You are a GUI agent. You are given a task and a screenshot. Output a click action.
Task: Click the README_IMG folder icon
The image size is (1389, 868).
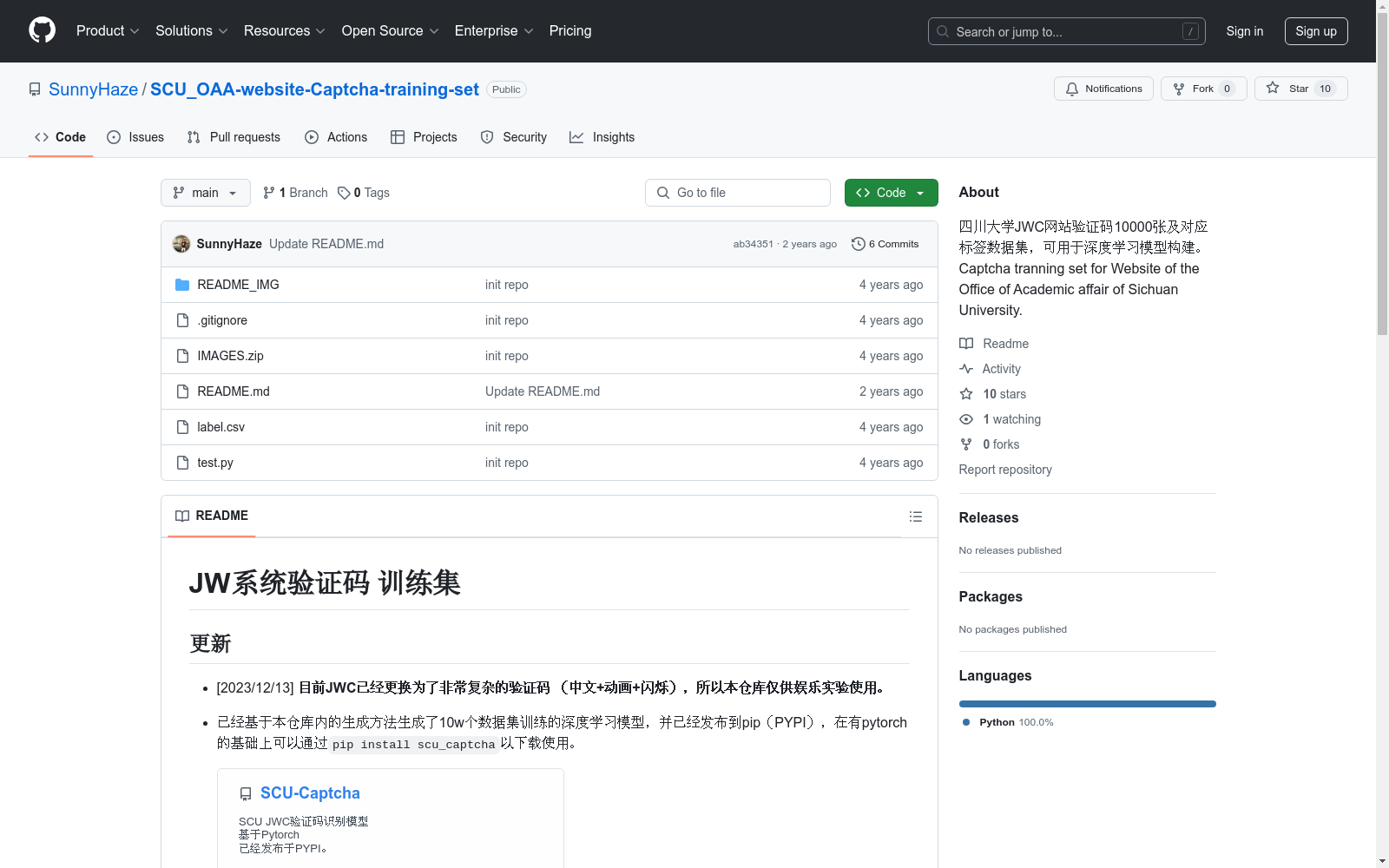pos(182,285)
